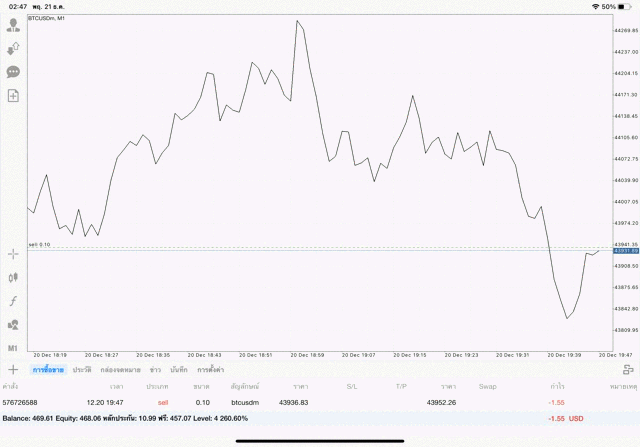Screen dimensions: 640x447
Task: Tap the plus icon beside trade tabs
Action: 13,370
